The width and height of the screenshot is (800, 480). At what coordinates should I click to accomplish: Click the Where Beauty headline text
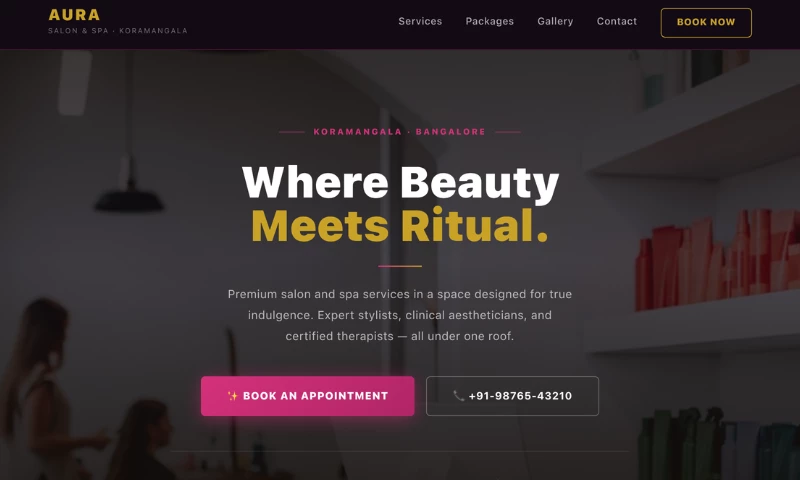401,183
